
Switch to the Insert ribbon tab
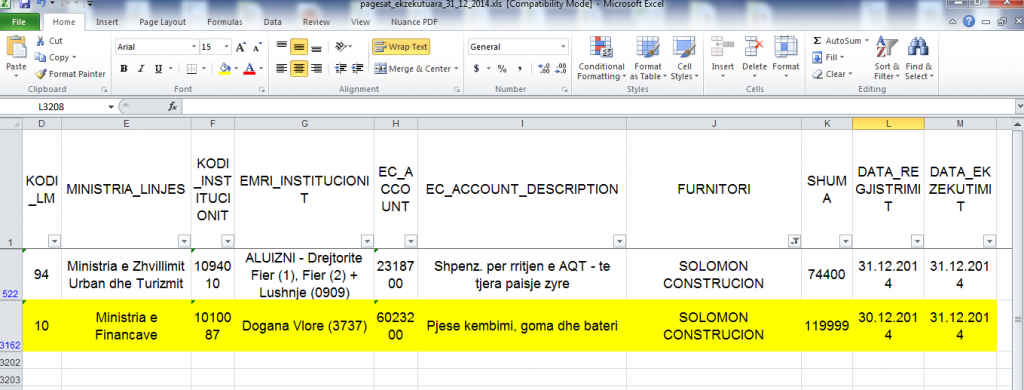coord(107,22)
